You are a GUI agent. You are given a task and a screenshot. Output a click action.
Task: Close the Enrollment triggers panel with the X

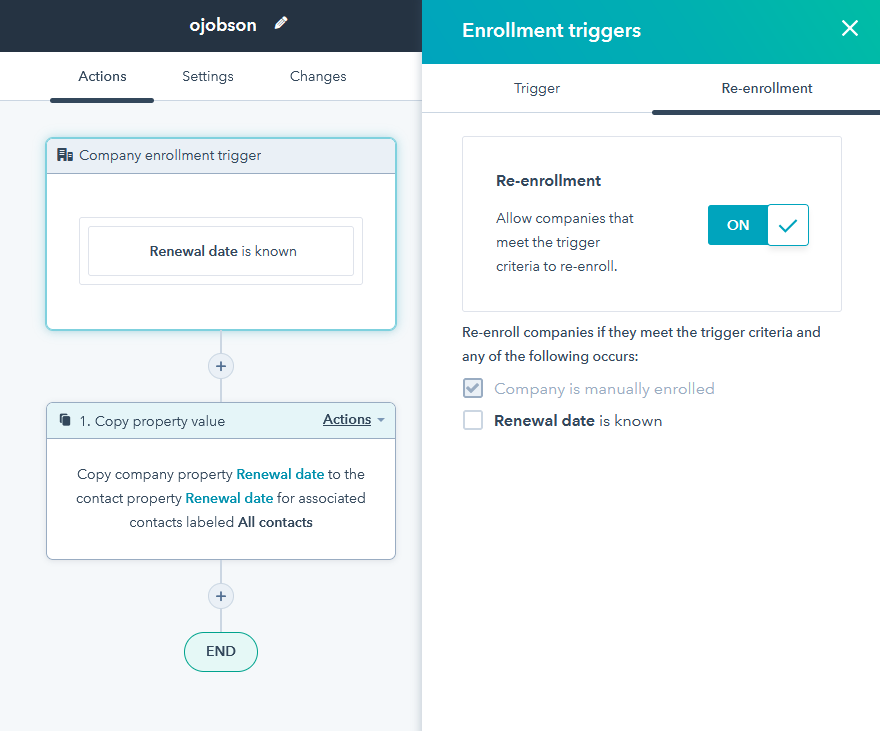click(x=849, y=28)
